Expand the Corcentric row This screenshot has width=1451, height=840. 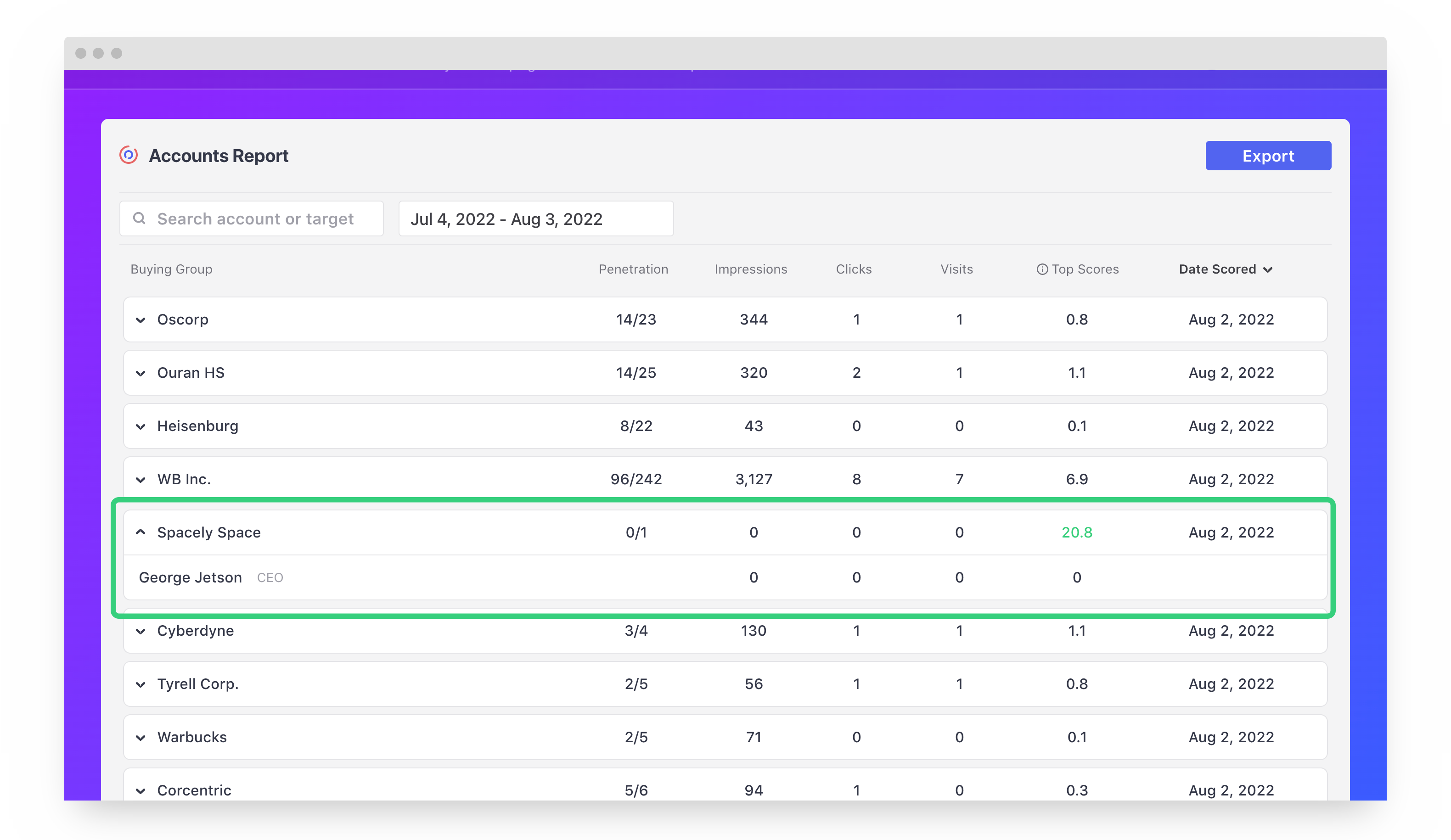pyautogui.click(x=141, y=790)
